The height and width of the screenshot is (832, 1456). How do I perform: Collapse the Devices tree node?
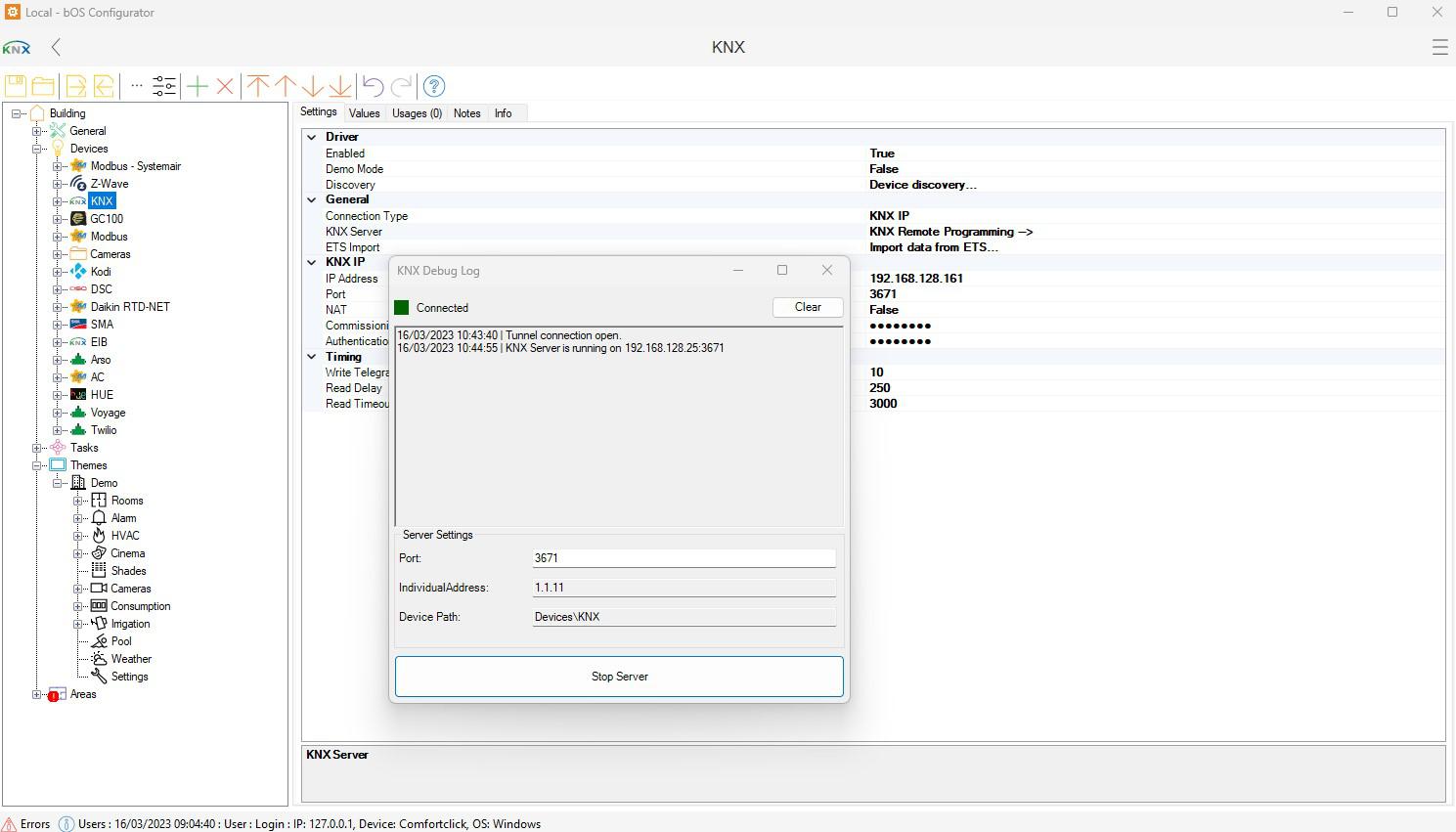coord(37,149)
